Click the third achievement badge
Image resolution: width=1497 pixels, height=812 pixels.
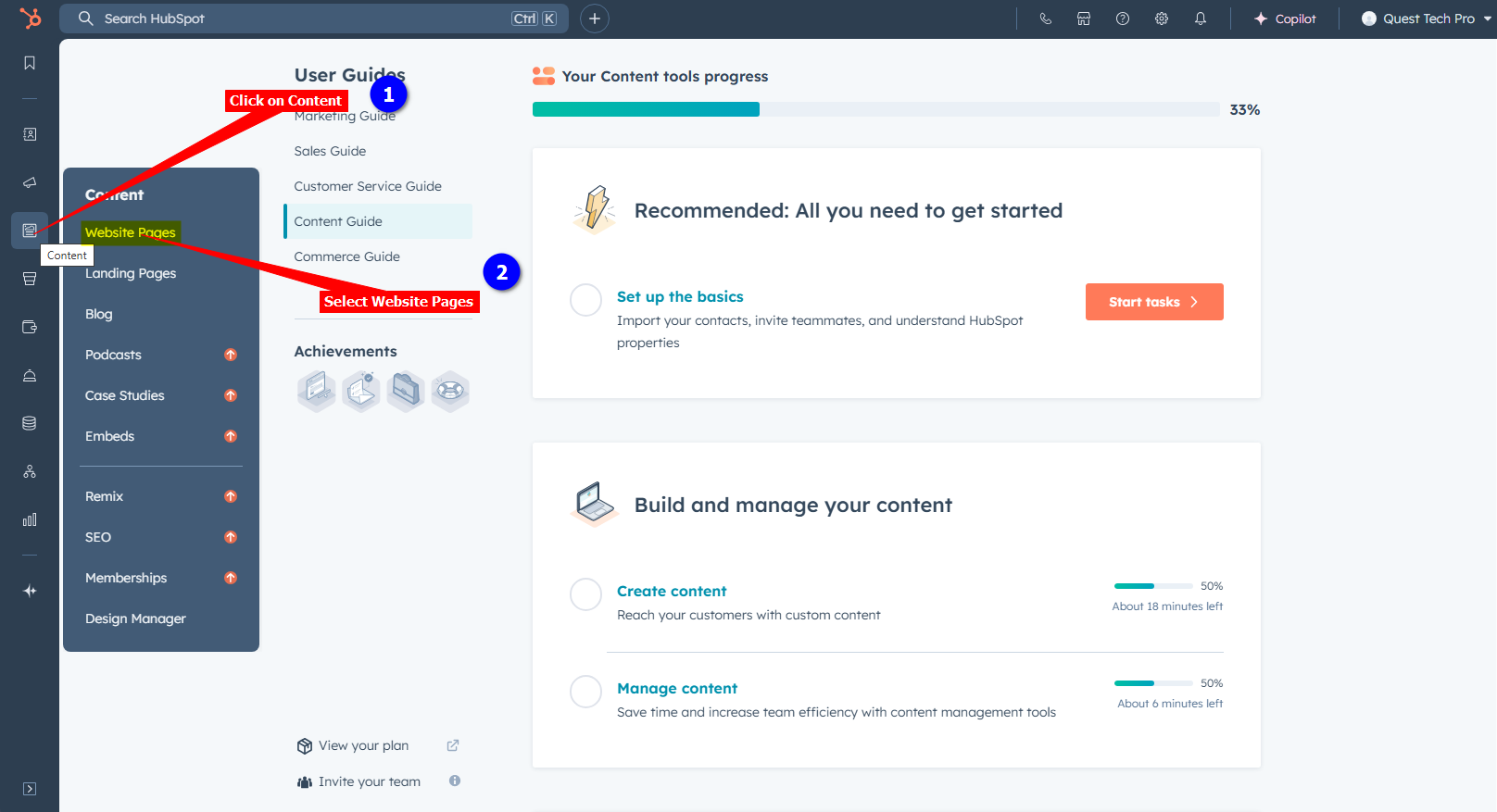(x=406, y=391)
